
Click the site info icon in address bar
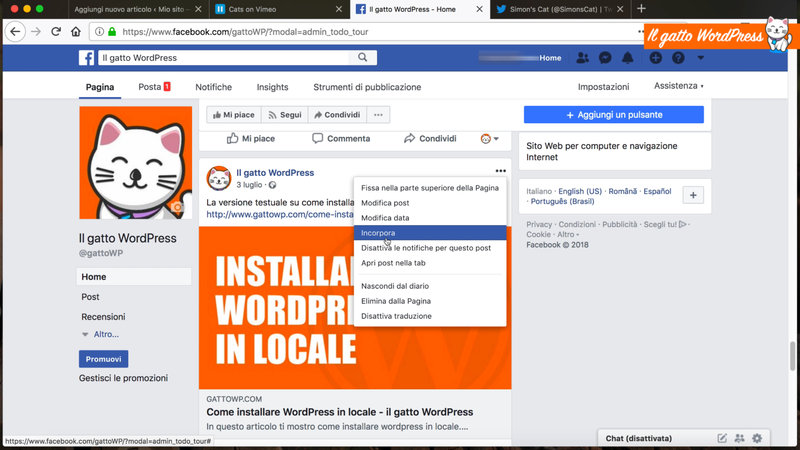click(x=99, y=32)
